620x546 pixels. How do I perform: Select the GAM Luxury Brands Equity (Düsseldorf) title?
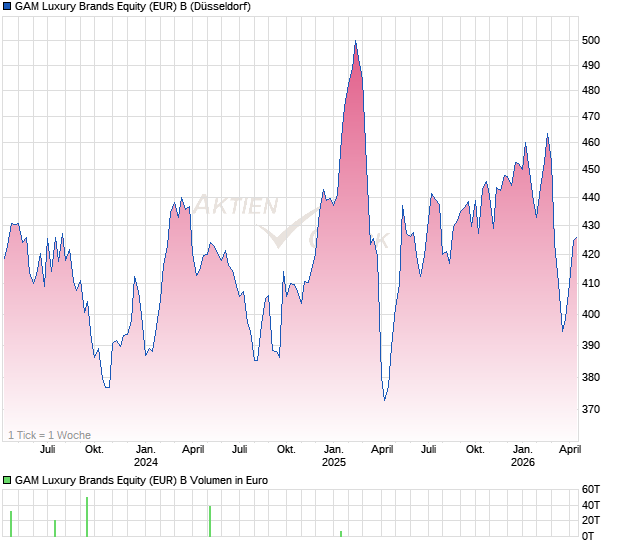coord(133,7)
